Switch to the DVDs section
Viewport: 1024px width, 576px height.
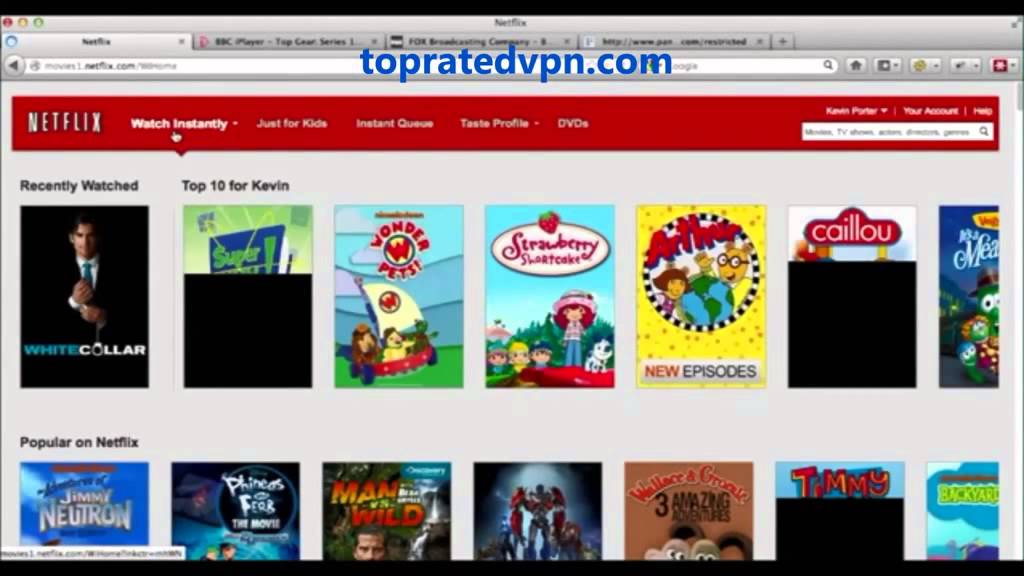(573, 123)
